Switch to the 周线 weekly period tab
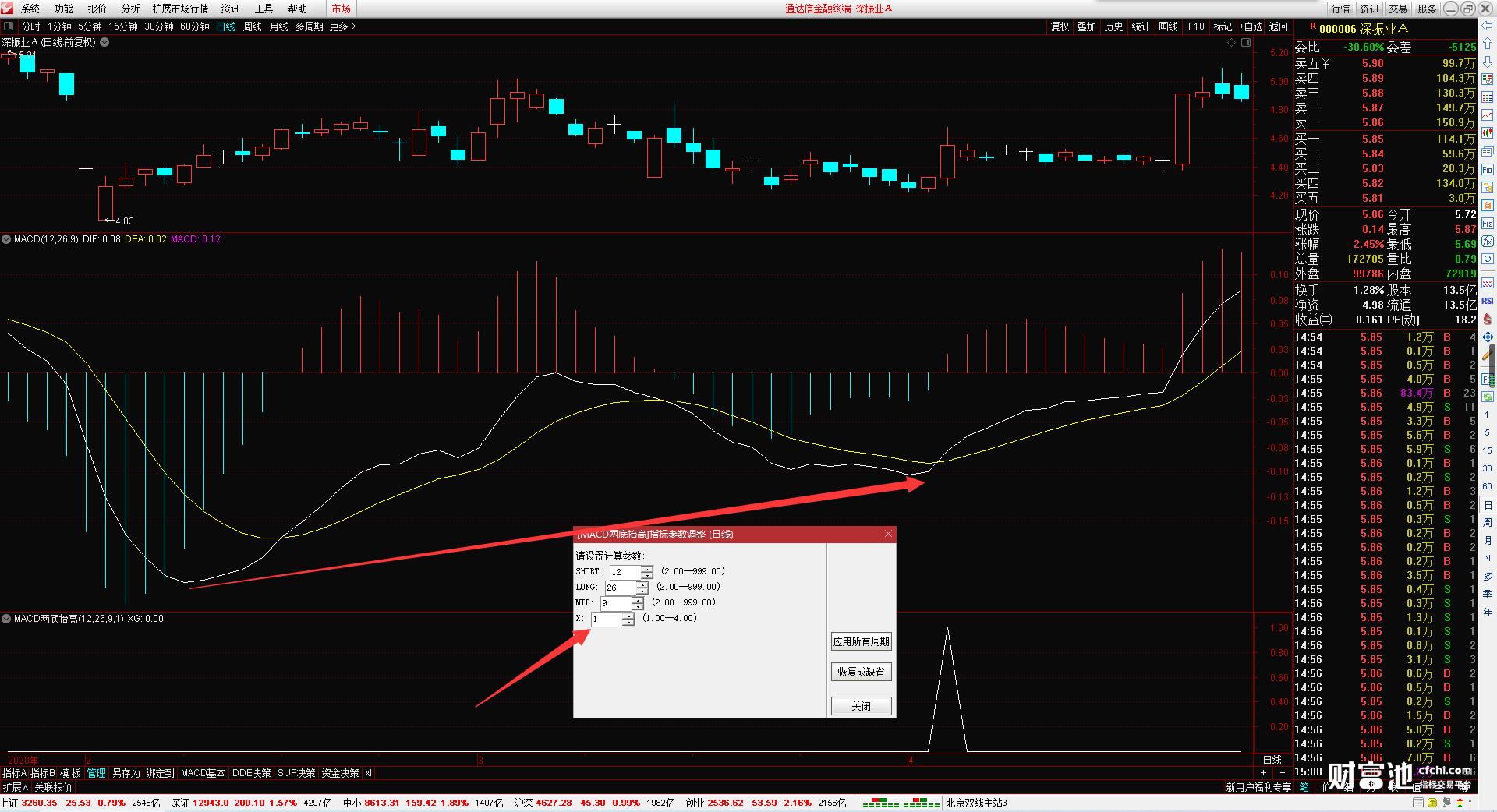1497x812 pixels. (253, 26)
